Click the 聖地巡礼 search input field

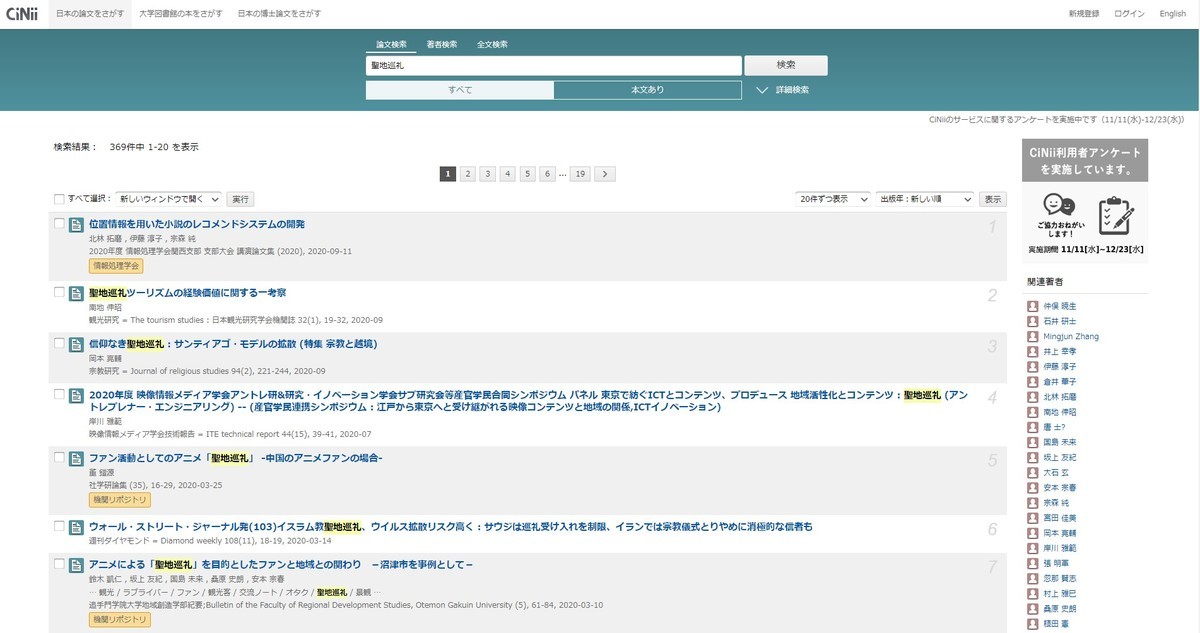[x=554, y=65]
